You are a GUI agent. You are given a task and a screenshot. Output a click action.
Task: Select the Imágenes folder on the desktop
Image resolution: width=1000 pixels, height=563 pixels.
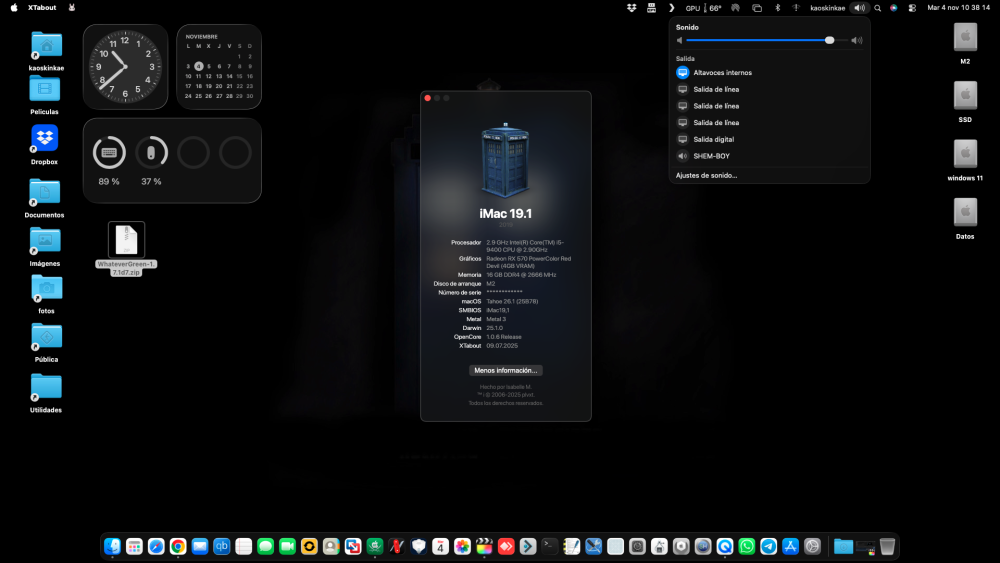[45, 241]
